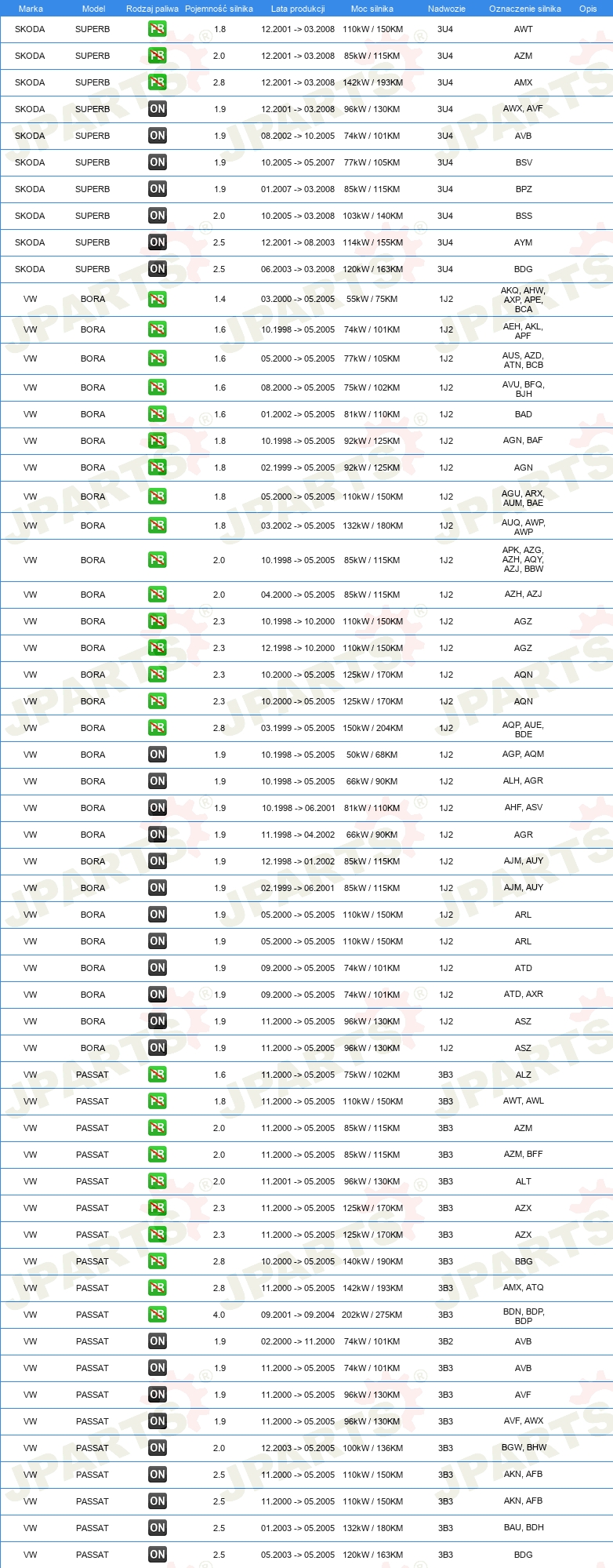Image resolution: width=613 pixels, height=1568 pixels.
Task: Click the ON icon in Superb BSV row
Action: [158, 162]
